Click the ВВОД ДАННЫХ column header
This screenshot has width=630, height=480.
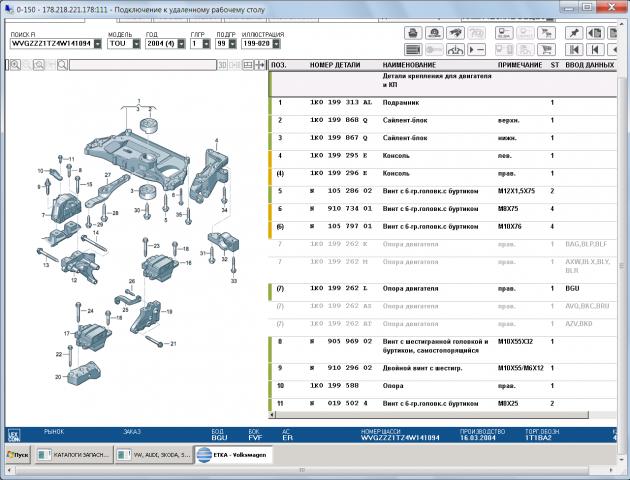pos(589,65)
